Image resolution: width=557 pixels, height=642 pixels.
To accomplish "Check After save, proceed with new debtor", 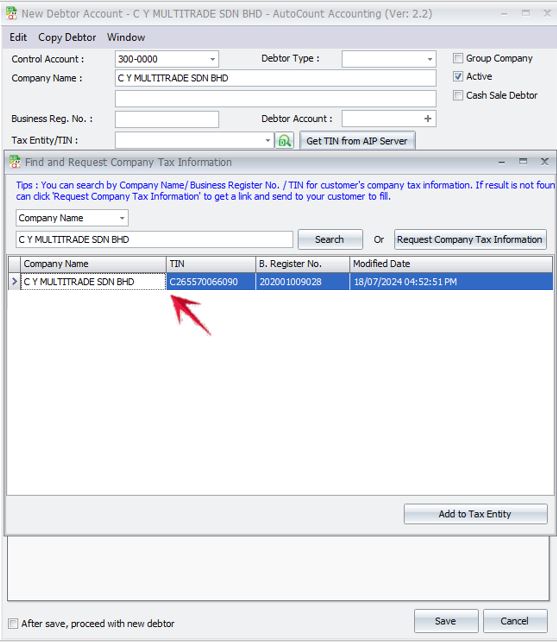I will point(13,624).
